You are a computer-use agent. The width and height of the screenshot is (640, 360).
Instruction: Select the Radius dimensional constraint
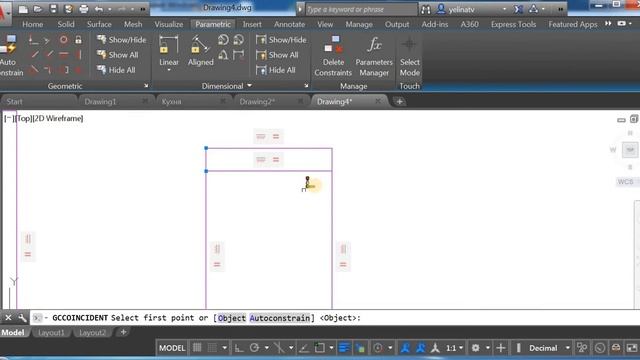coord(223,40)
